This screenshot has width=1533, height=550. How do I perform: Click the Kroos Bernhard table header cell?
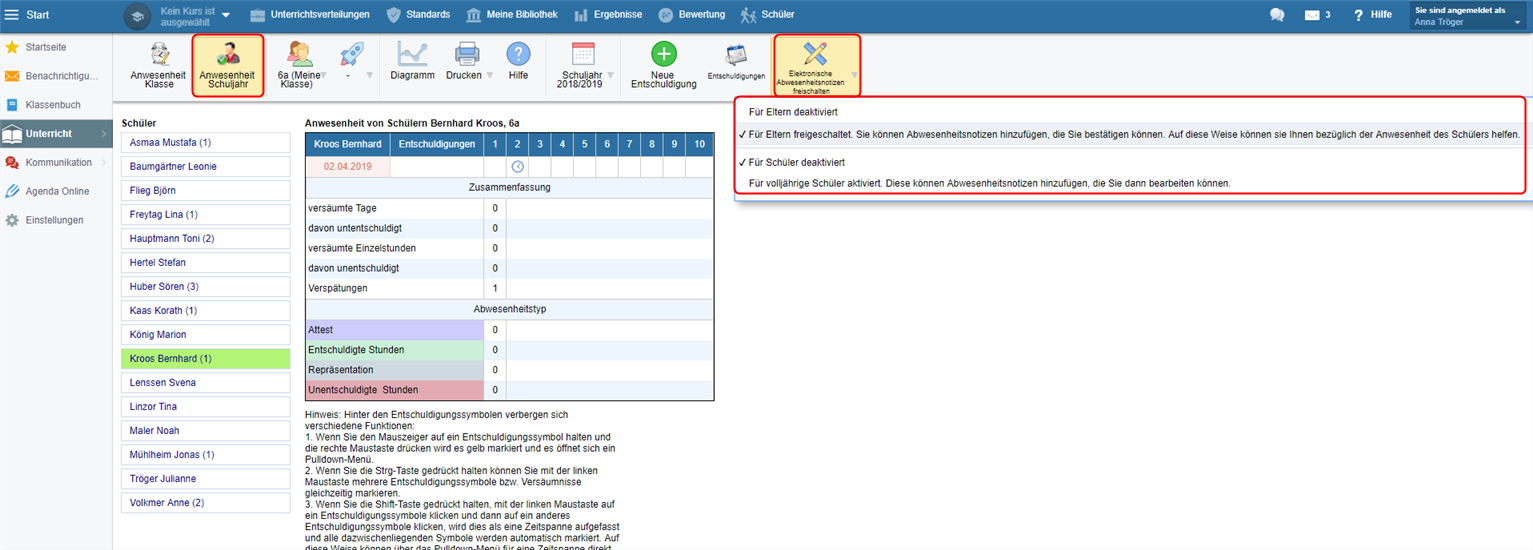click(347, 144)
